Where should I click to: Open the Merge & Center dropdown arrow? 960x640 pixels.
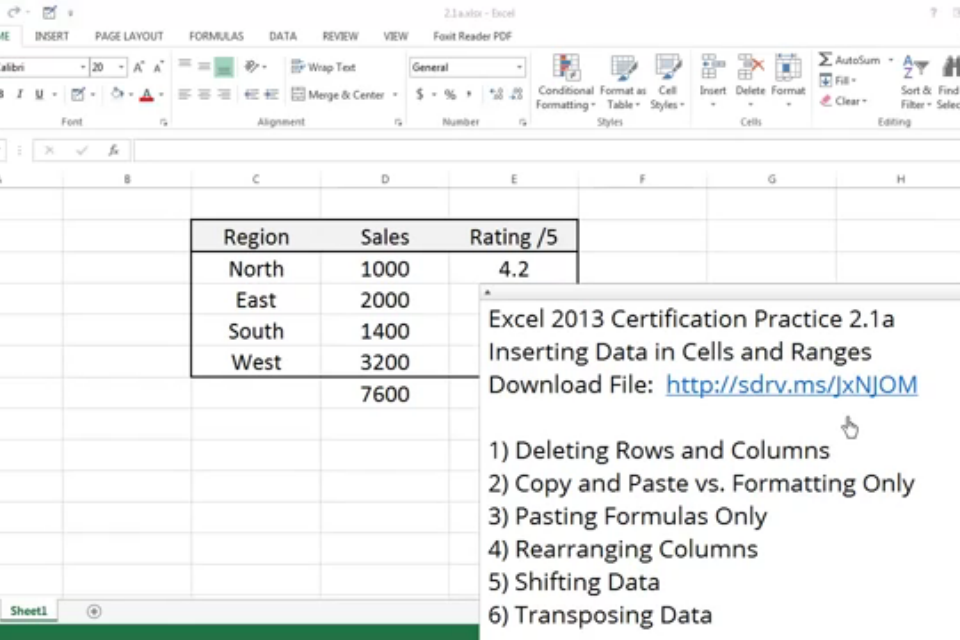[395, 94]
